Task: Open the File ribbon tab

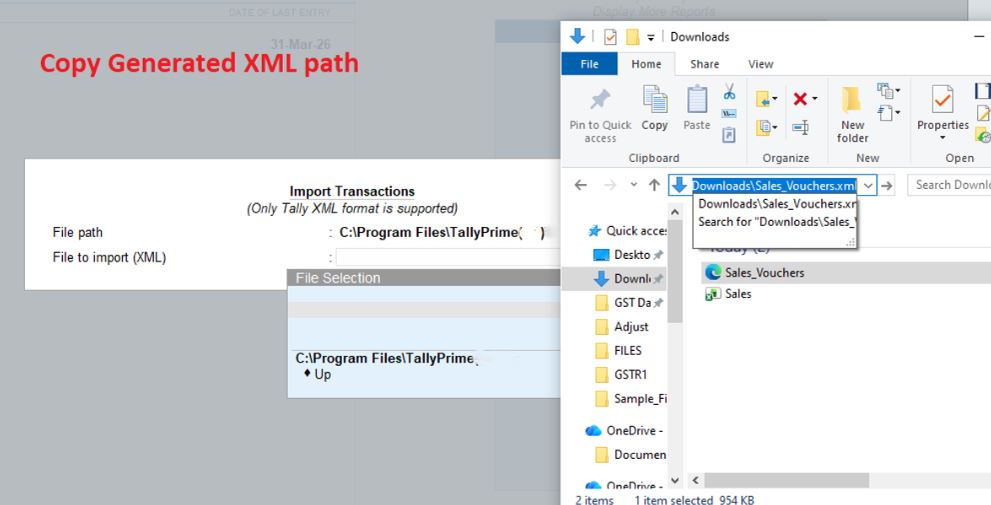Action: 589,64
